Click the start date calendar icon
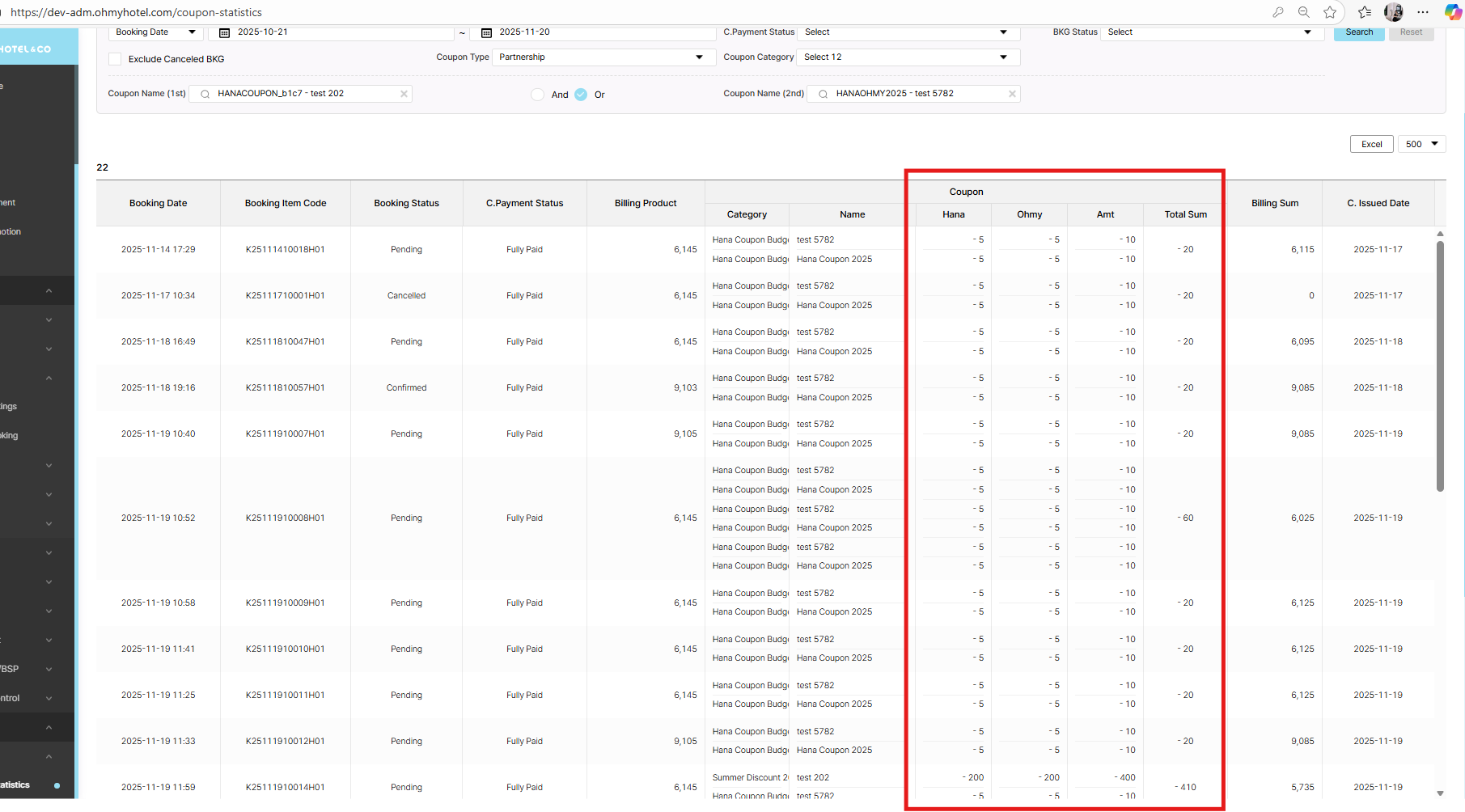 [225, 32]
